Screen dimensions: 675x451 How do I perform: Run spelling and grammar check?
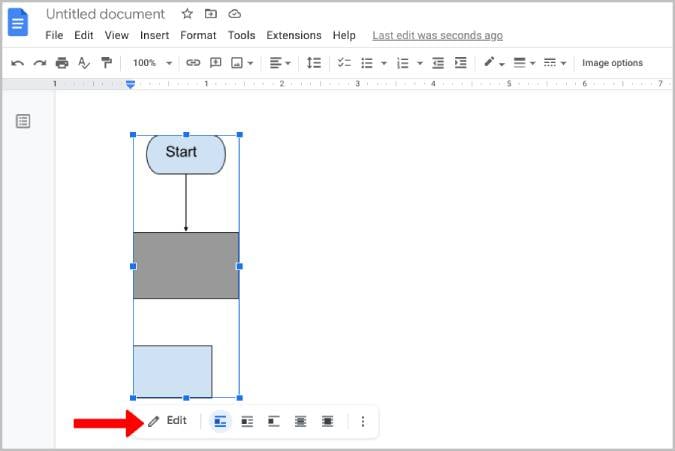pyautogui.click(x=84, y=63)
